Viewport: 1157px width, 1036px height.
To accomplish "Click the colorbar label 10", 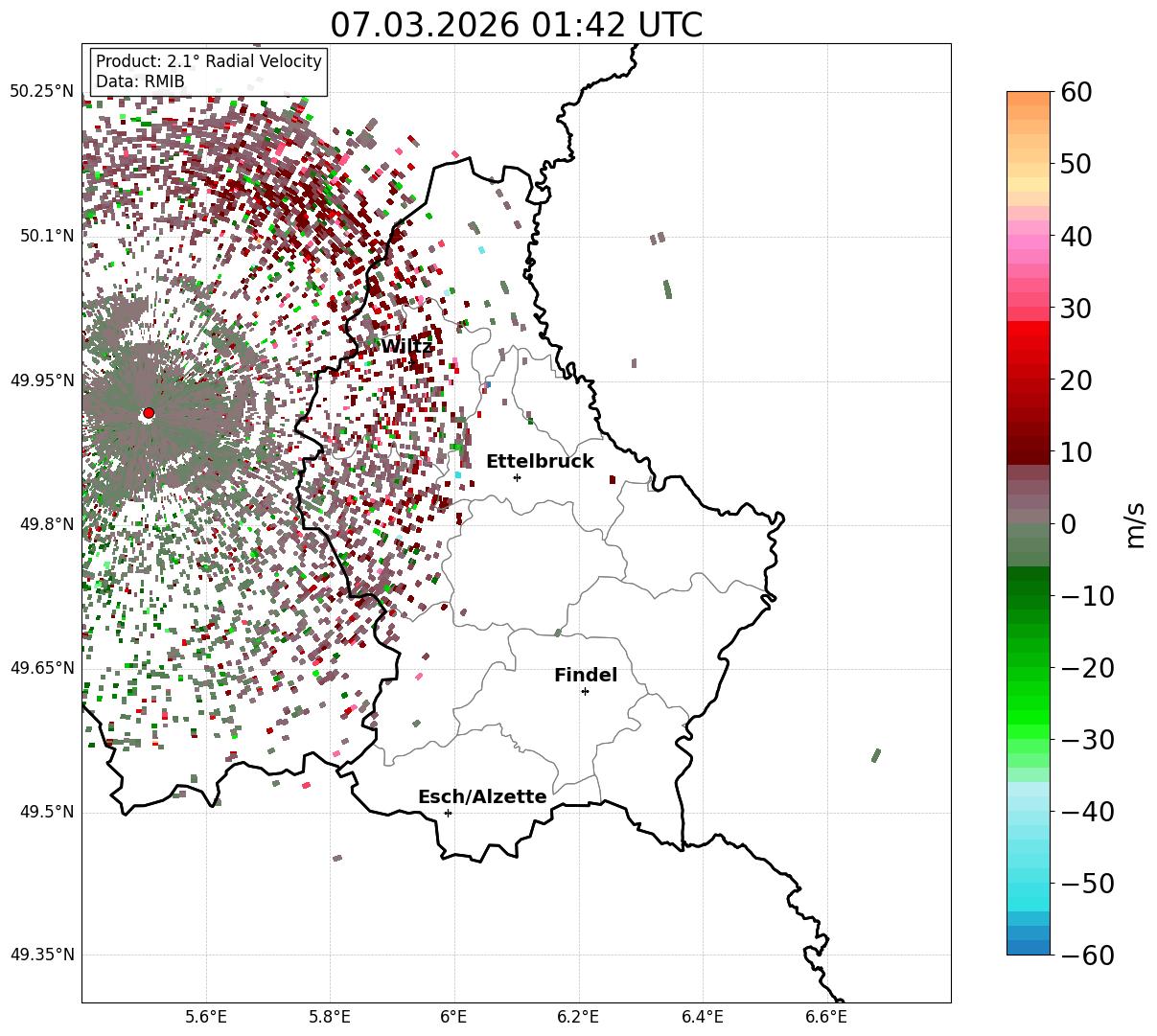I will click(1075, 451).
